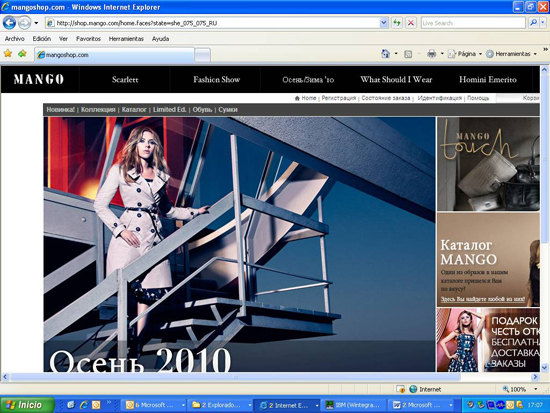The height and width of the screenshot is (413, 550).
Task: Click the vertical scrollbar up arrow
Action: click(544, 69)
